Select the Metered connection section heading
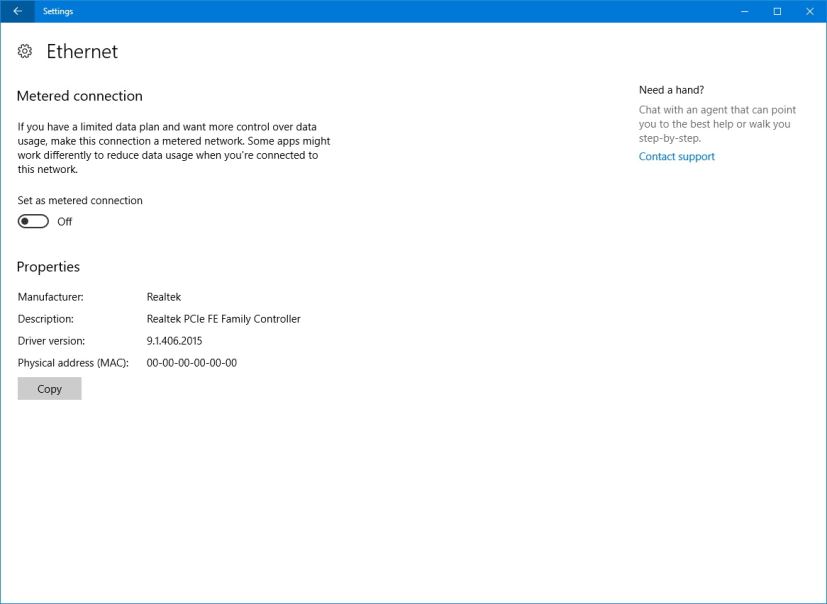Image resolution: width=827 pixels, height=604 pixels. tap(80, 96)
